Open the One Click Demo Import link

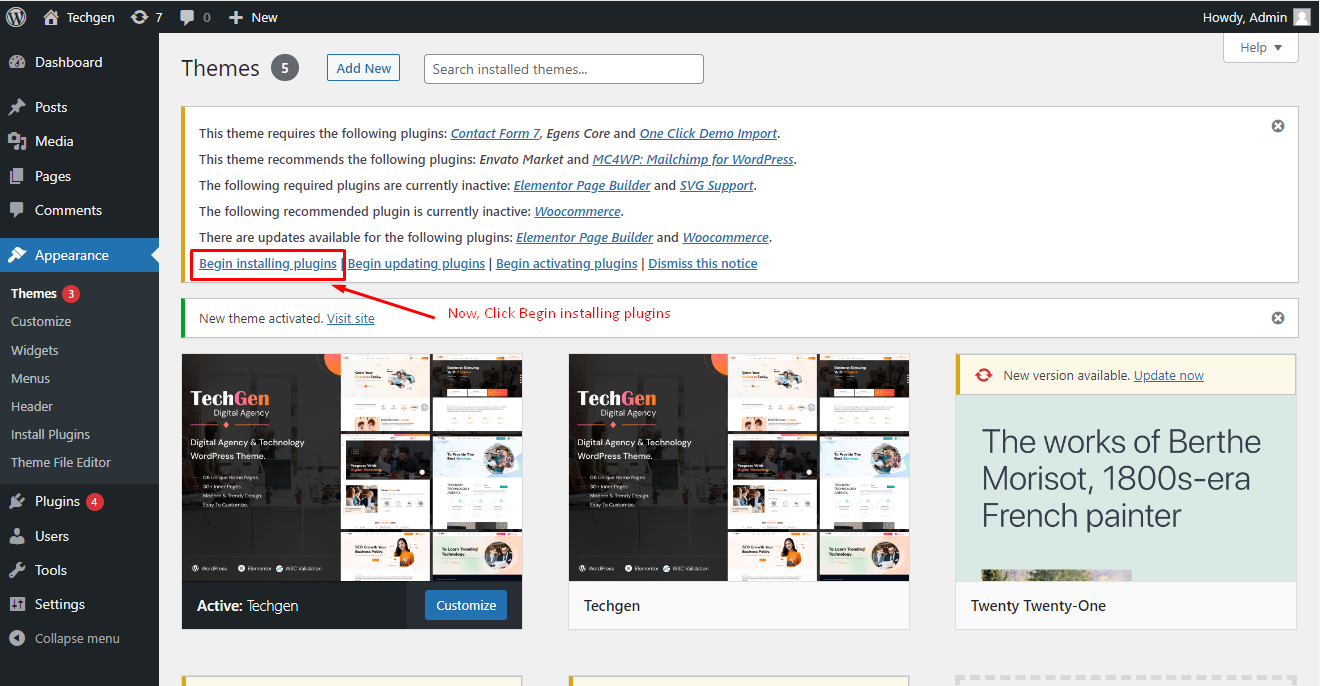tap(708, 133)
